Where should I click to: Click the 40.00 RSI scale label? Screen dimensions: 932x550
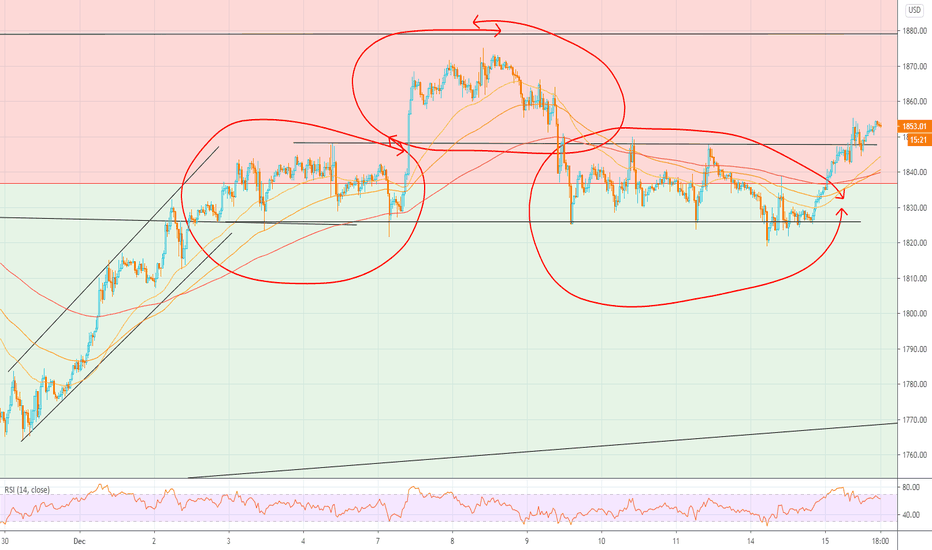pos(911,515)
